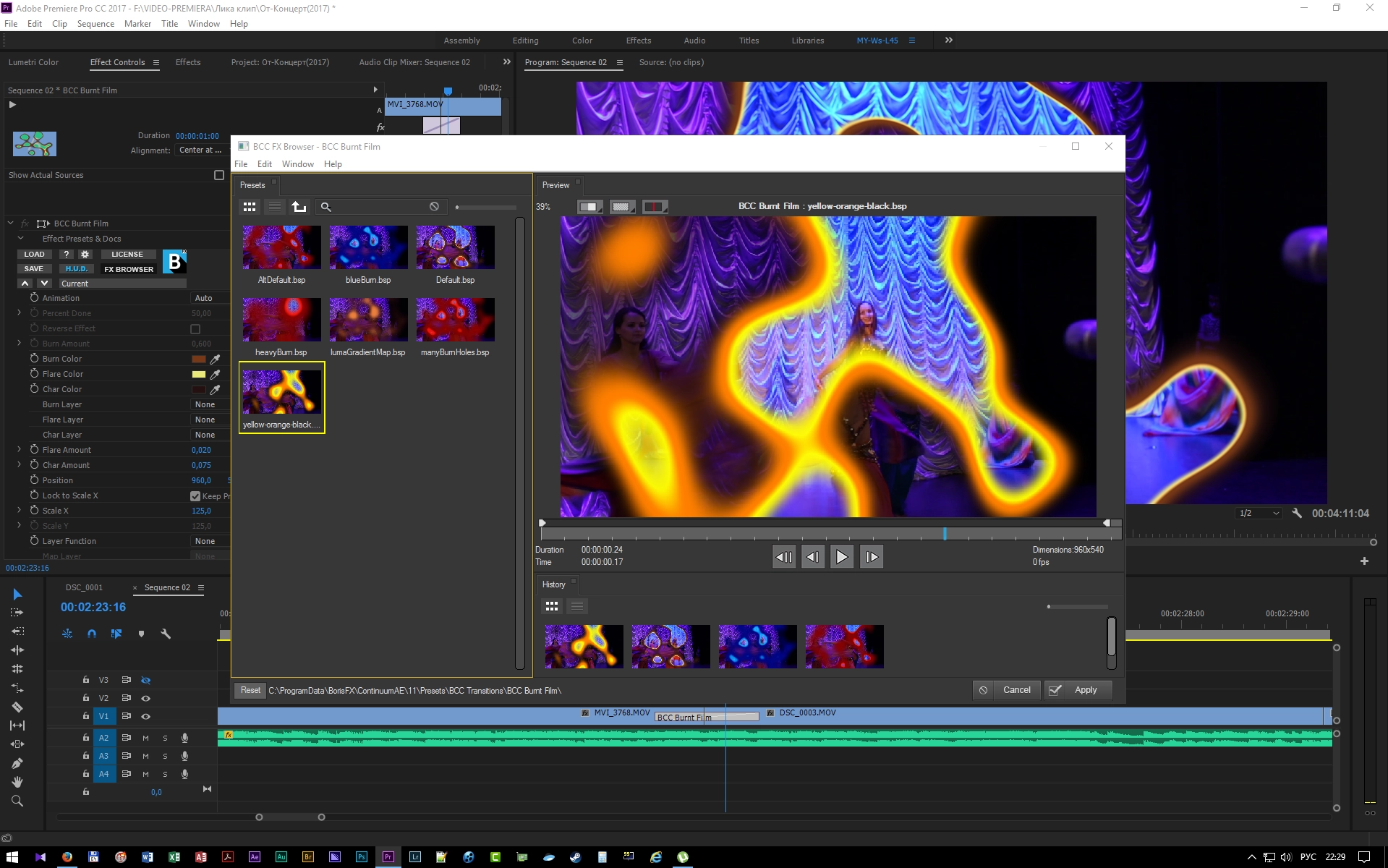The image size is (1388, 868).
Task: Enable Show Actual Sources checkbox
Action: pos(219,175)
